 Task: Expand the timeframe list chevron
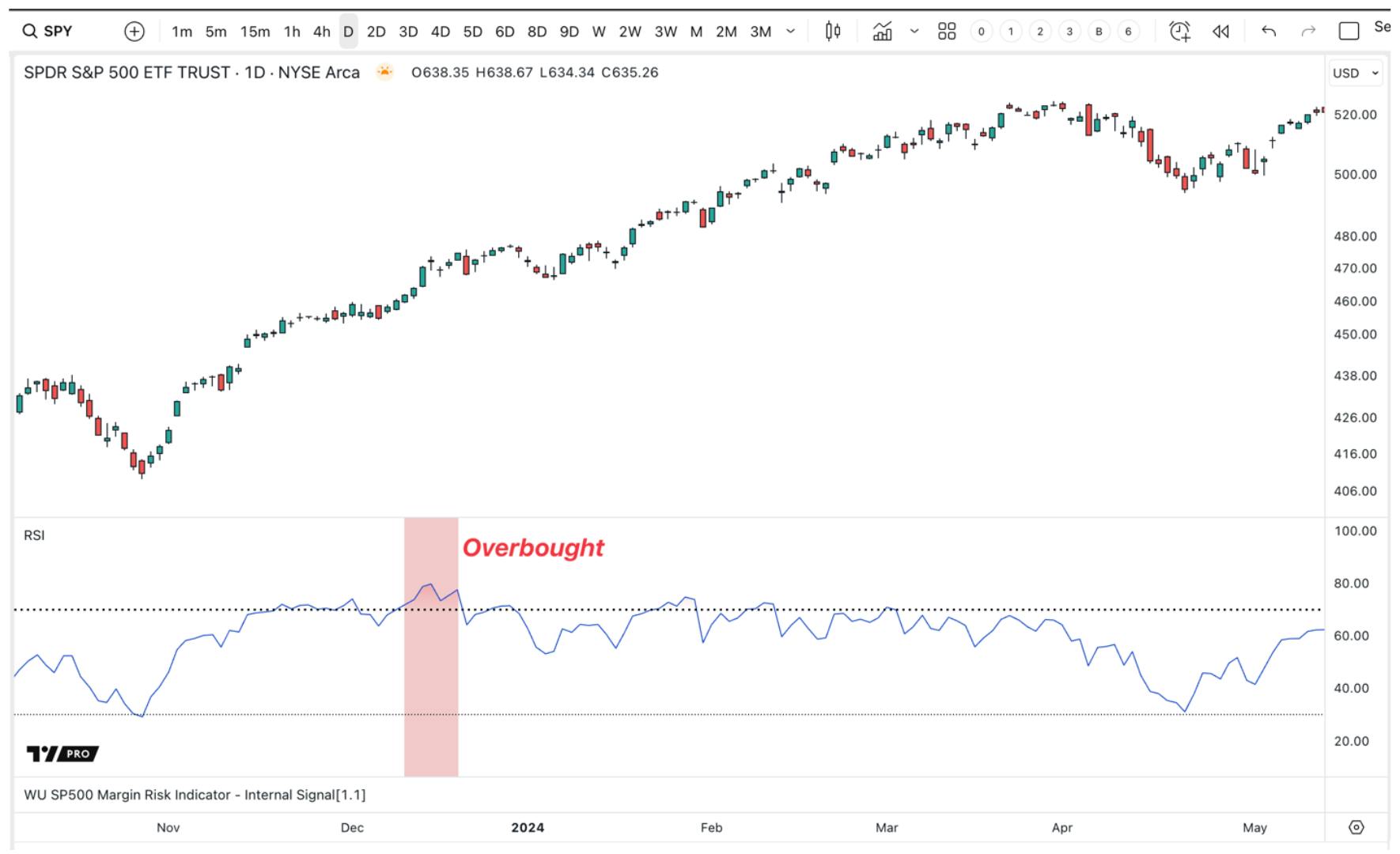pos(790,32)
